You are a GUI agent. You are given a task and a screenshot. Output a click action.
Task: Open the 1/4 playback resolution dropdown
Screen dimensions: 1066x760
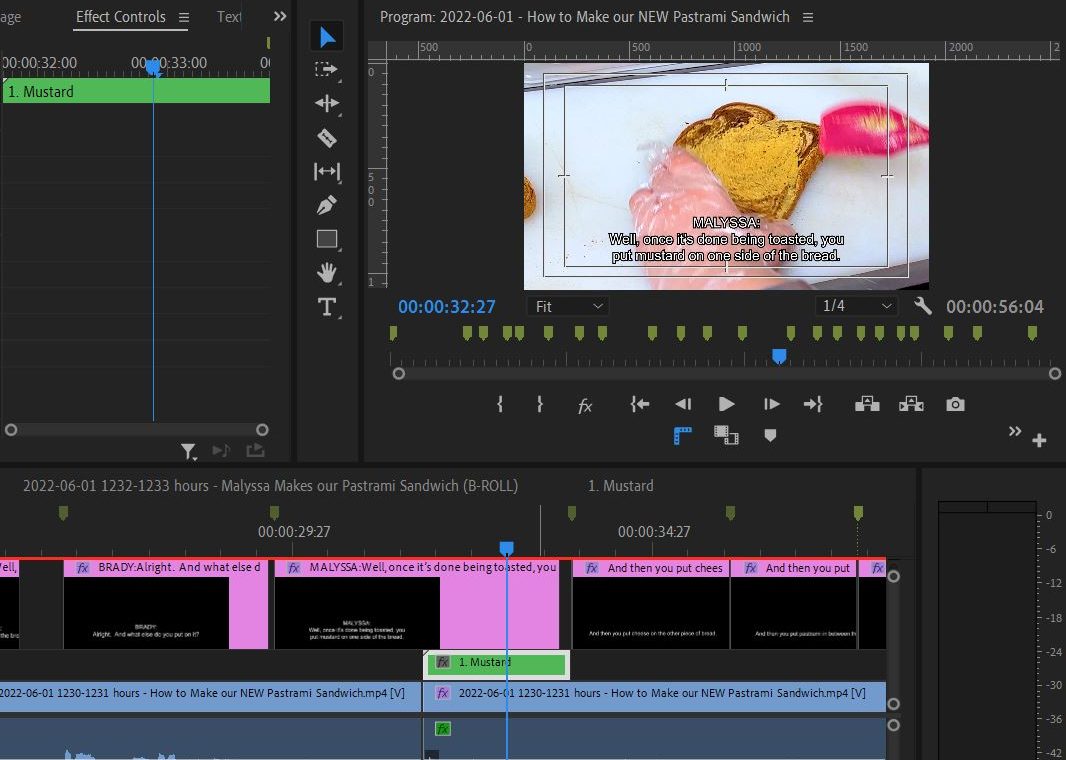(x=856, y=306)
